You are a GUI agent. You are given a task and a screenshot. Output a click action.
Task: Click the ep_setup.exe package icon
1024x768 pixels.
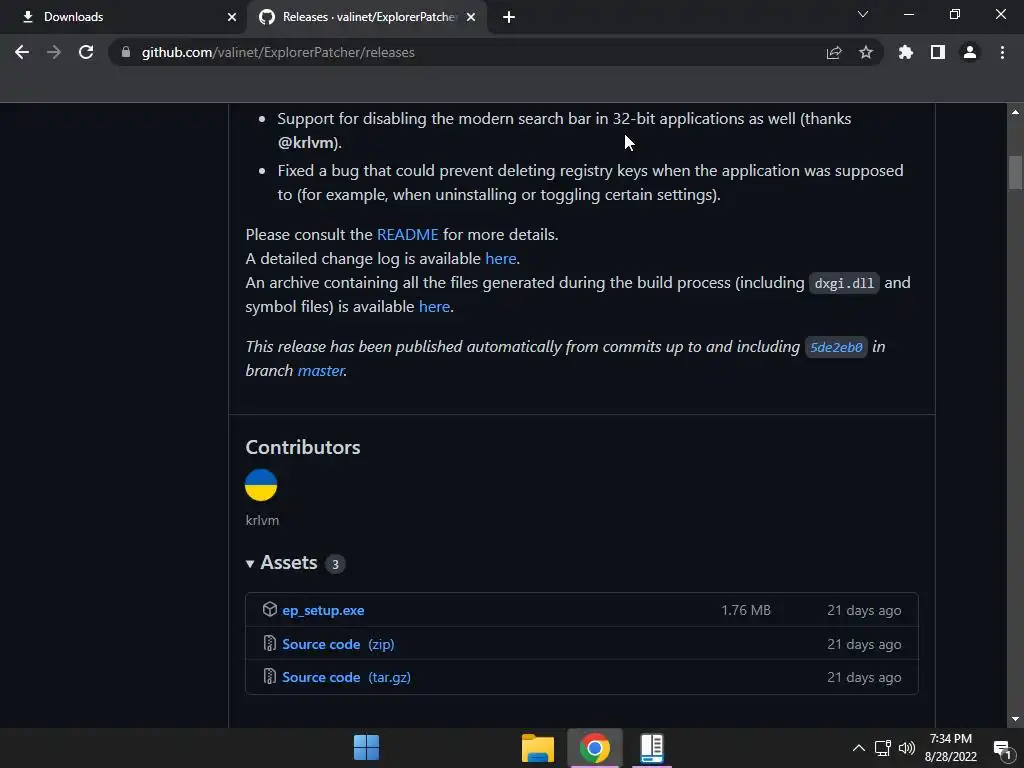tap(270, 609)
